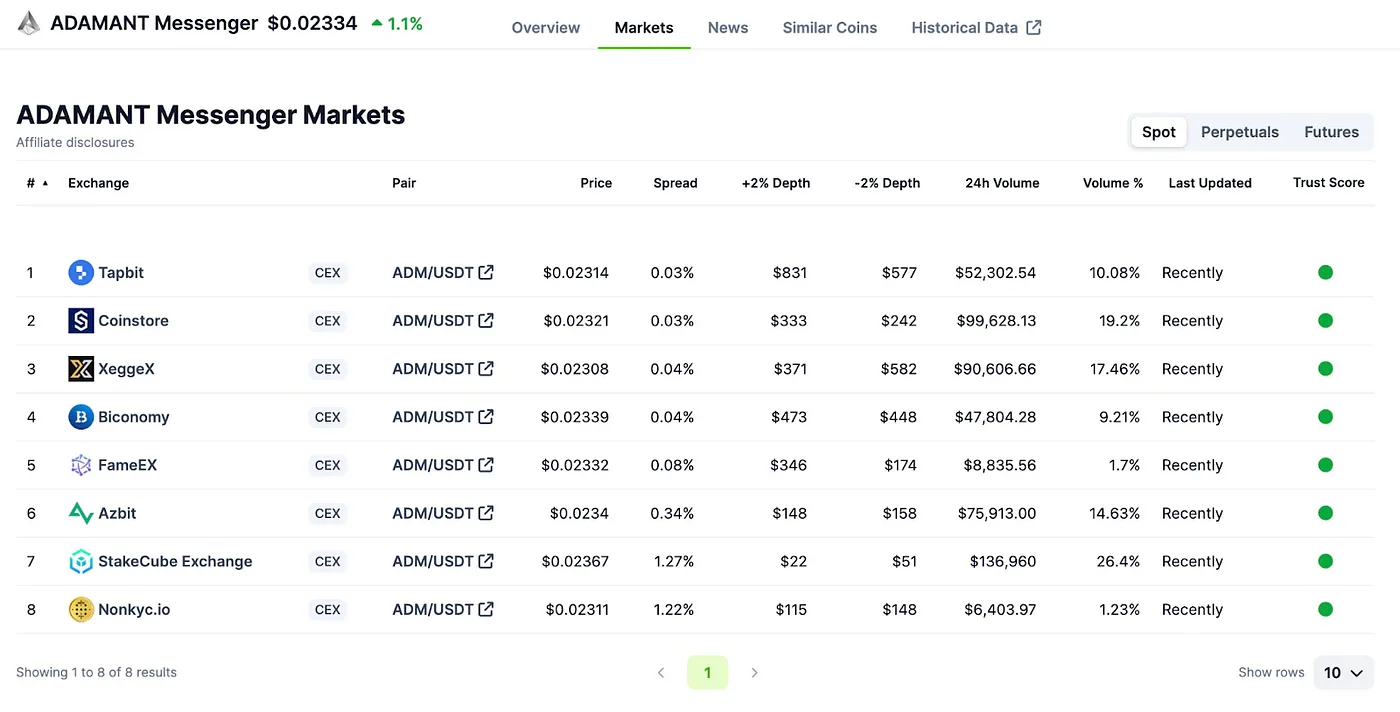This screenshot has width=1400, height=712.
Task: Sort by Trust Score column header
Action: click(x=1329, y=183)
